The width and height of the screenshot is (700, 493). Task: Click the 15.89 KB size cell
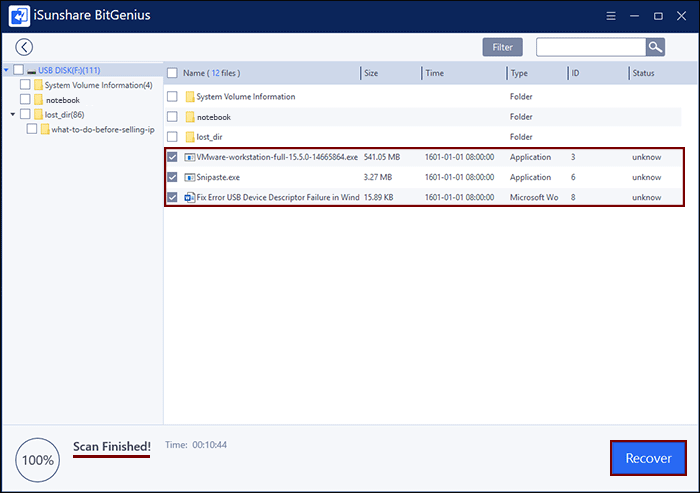[379, 197]
